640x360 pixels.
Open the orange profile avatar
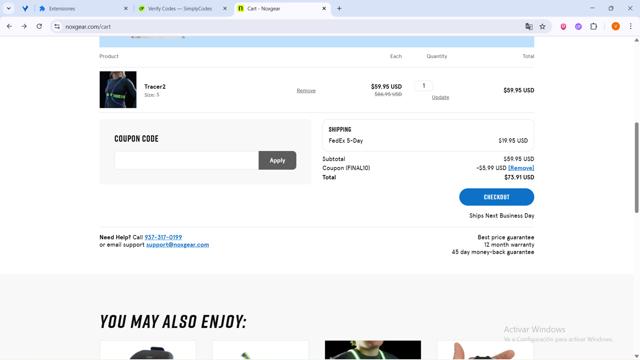coord(616,27)
